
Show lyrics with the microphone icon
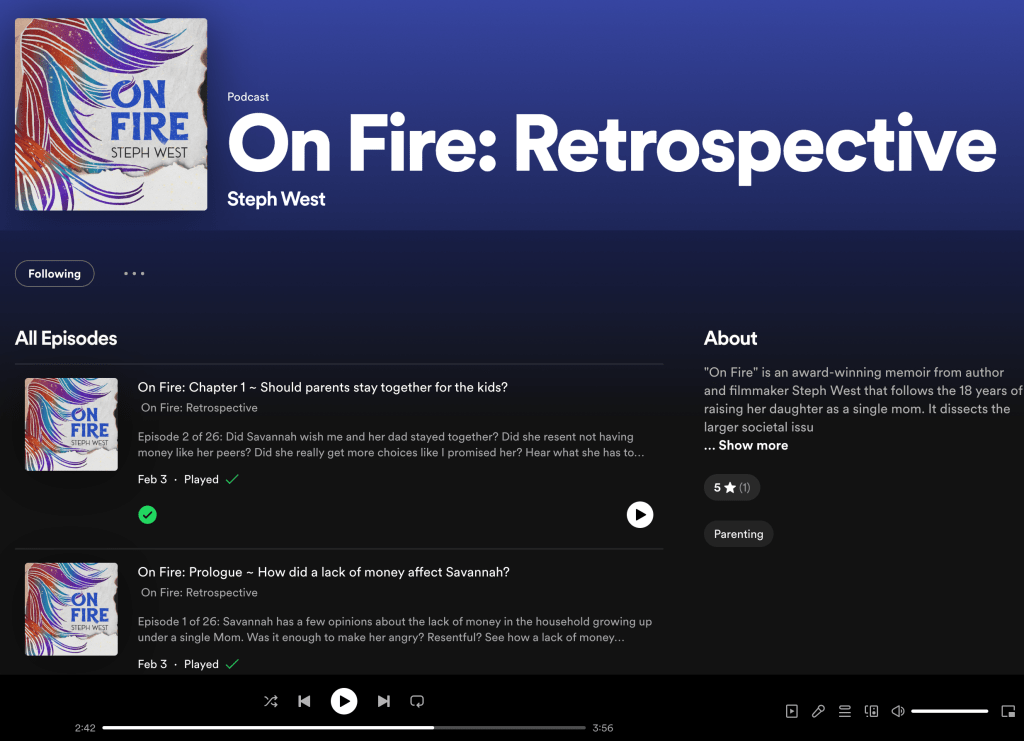818,711
